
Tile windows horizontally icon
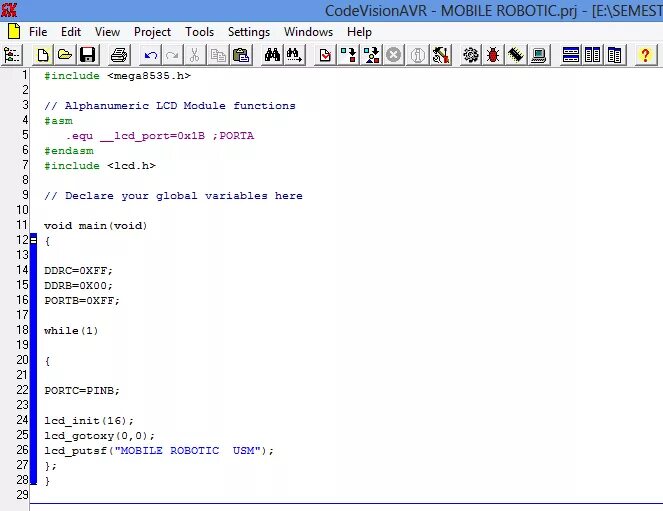click(570, 55)
